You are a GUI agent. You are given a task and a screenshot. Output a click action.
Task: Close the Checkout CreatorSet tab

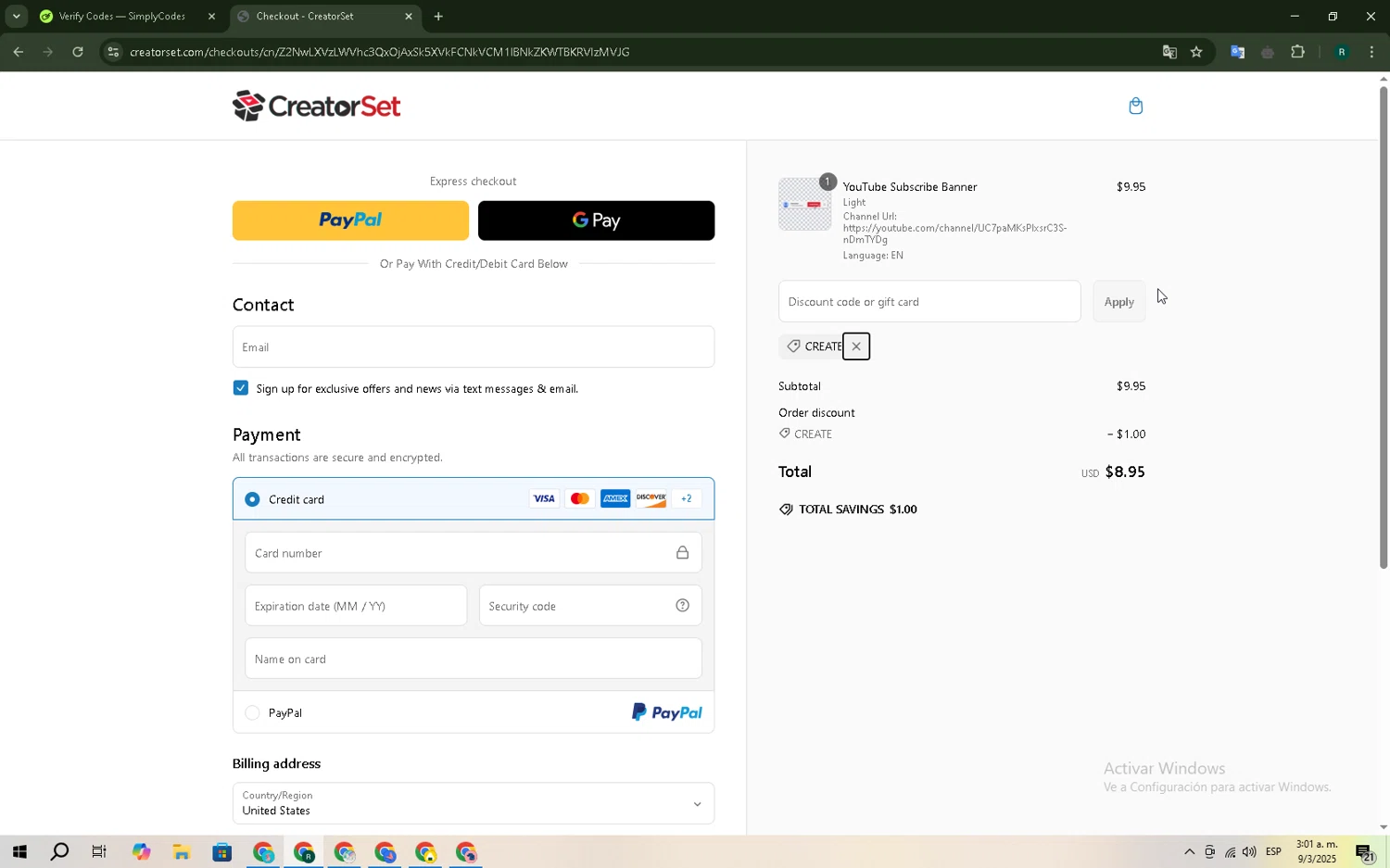coord(409,16)
